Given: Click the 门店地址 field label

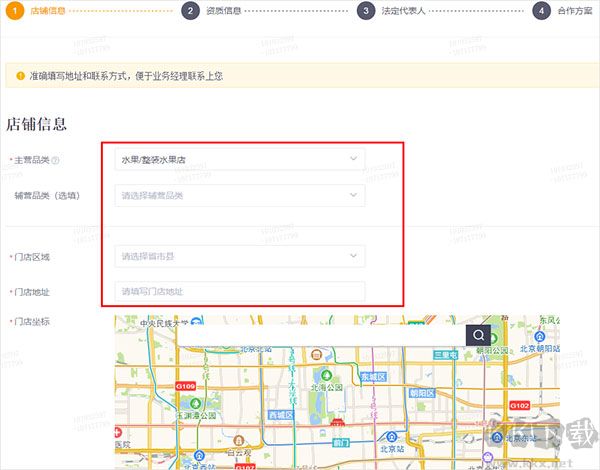Looking at the screenshot, I should tap(32, 292).
